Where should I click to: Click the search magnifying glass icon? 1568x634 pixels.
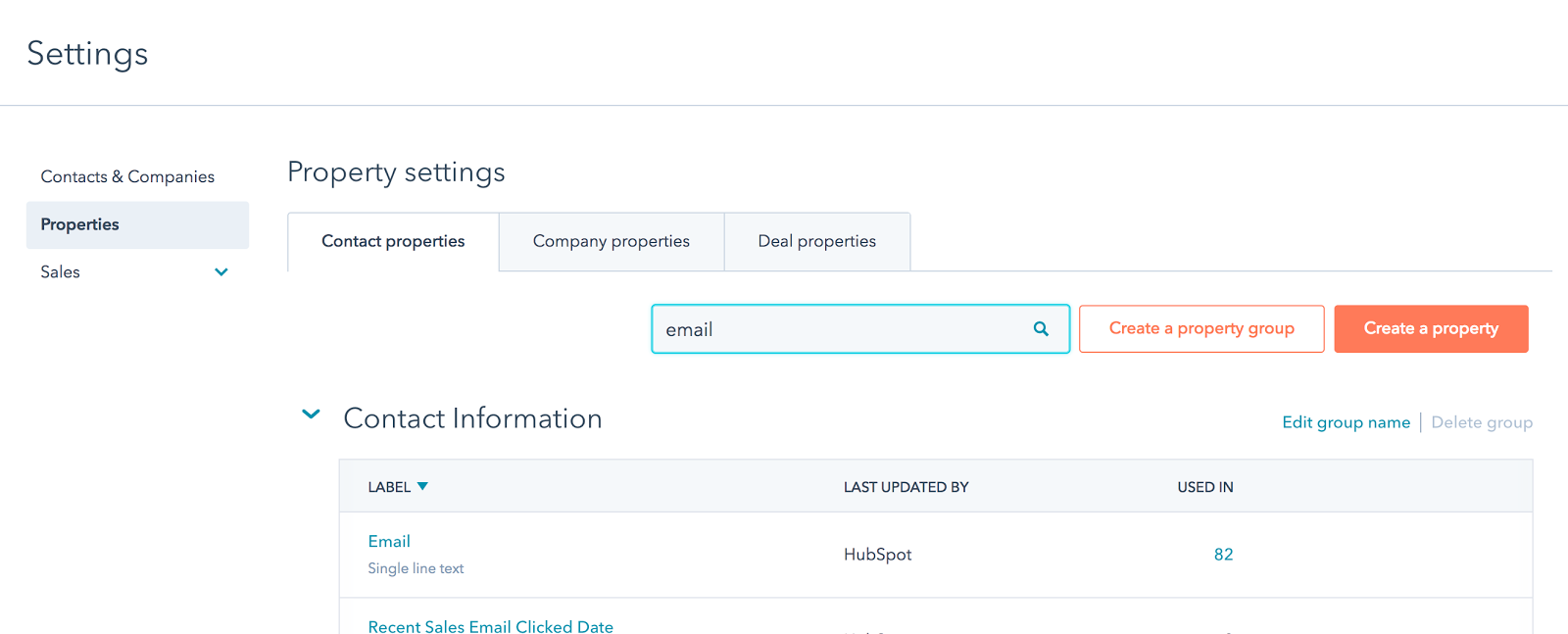pos(1040,329)
